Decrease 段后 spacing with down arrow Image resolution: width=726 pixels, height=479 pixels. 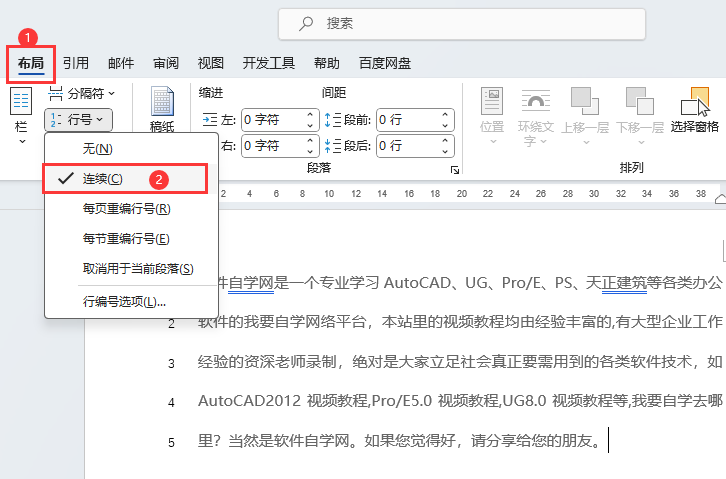point(445,152)
